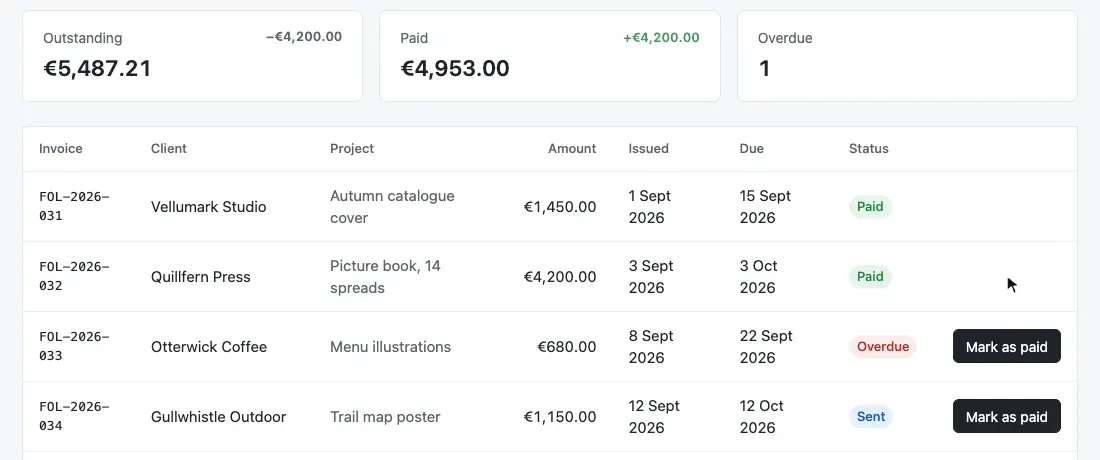
Task: Select client Gullwhistle Outdoor
Action: tap(218, 417)
